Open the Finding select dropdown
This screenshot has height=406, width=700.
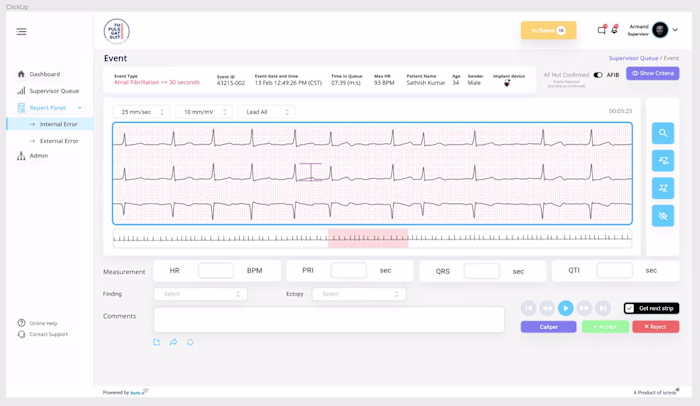click(200, 294)
